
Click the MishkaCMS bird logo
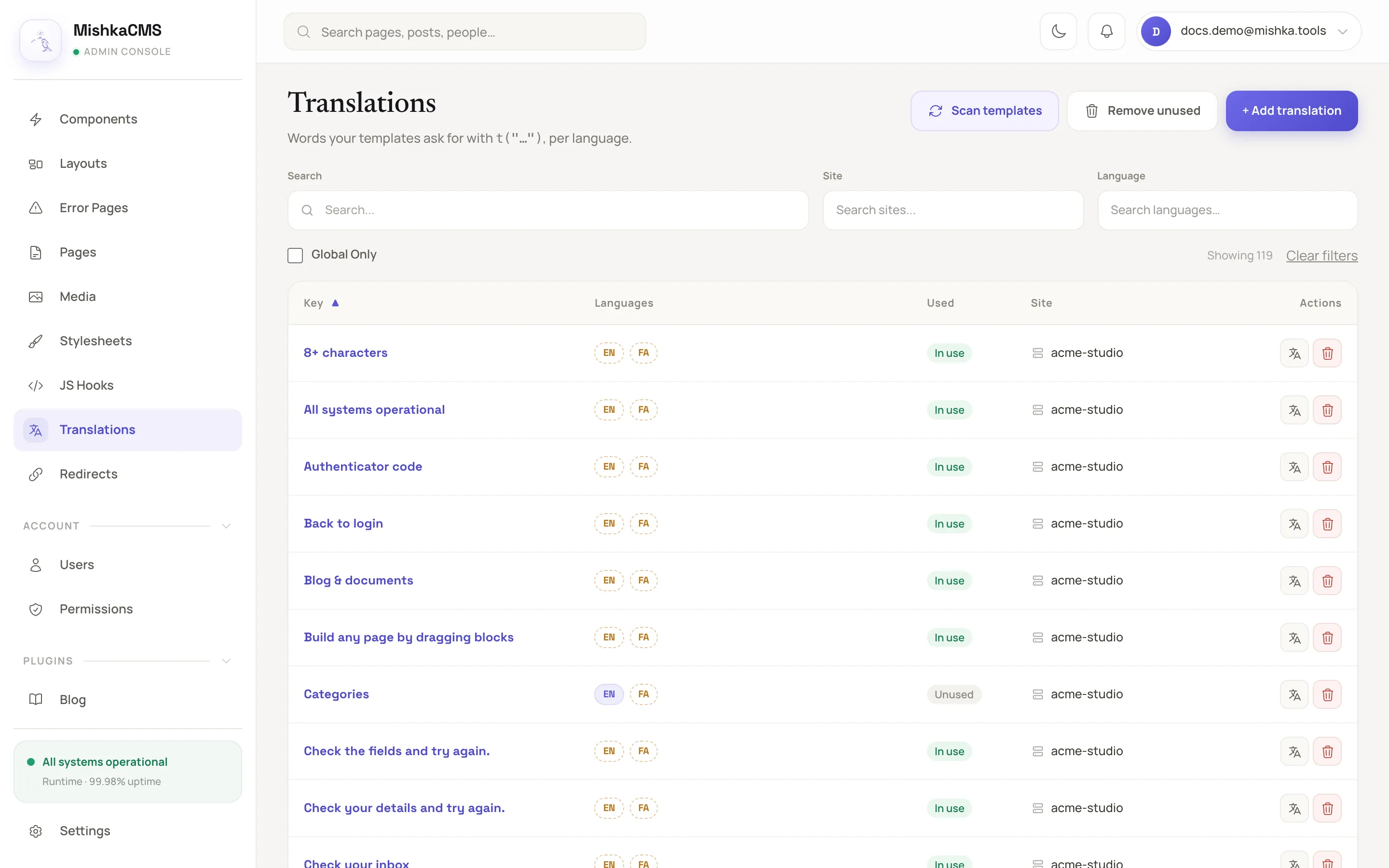point(41,40)
